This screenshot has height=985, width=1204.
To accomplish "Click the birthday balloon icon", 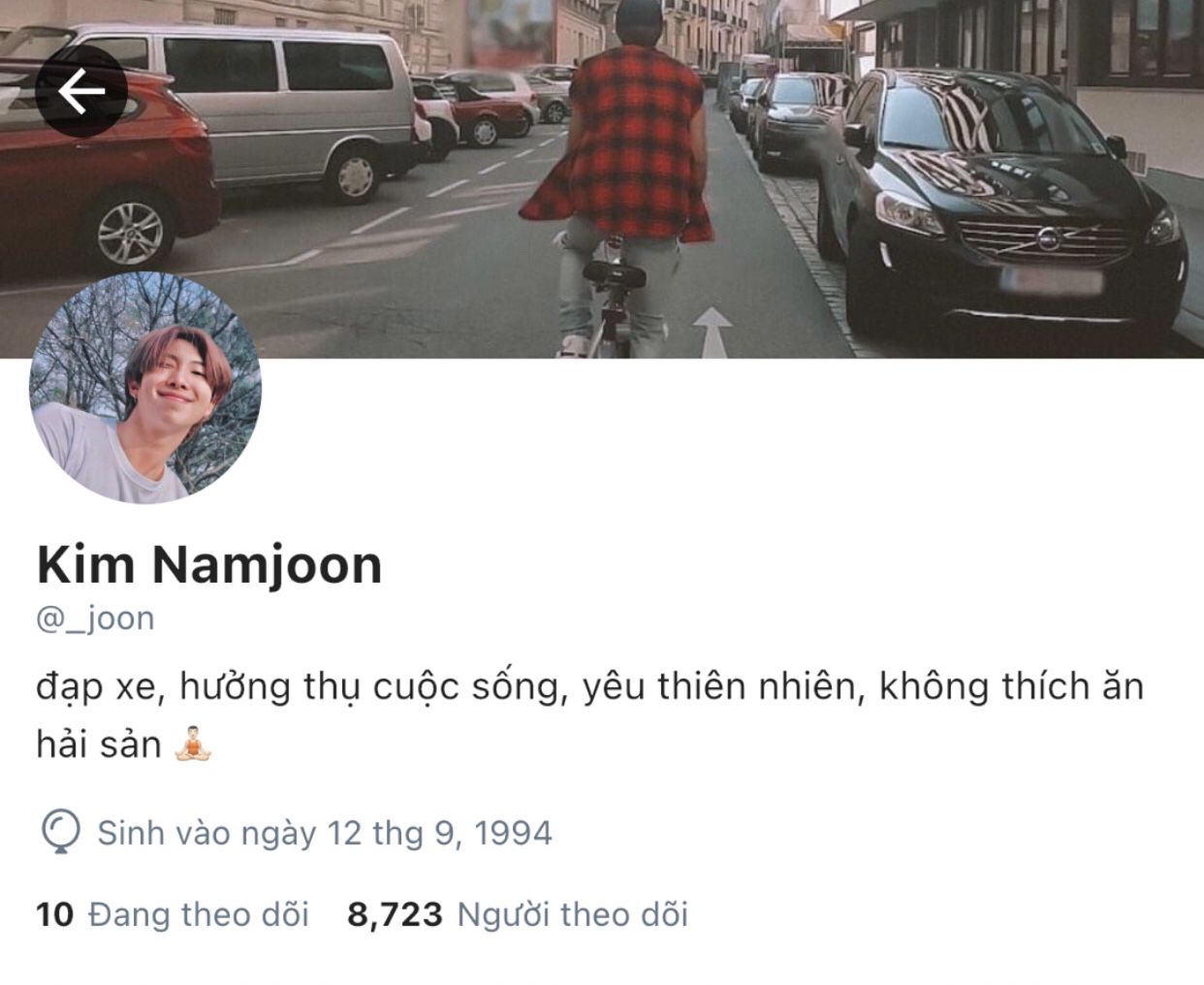I will point(60,833).
